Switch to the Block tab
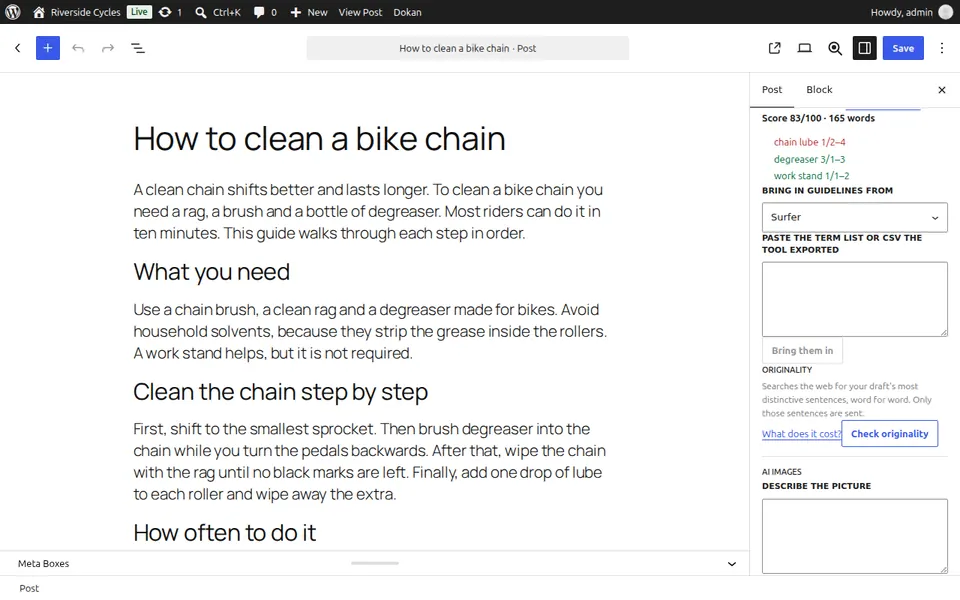Screen dimensions: 960x600 click(819, 90)
